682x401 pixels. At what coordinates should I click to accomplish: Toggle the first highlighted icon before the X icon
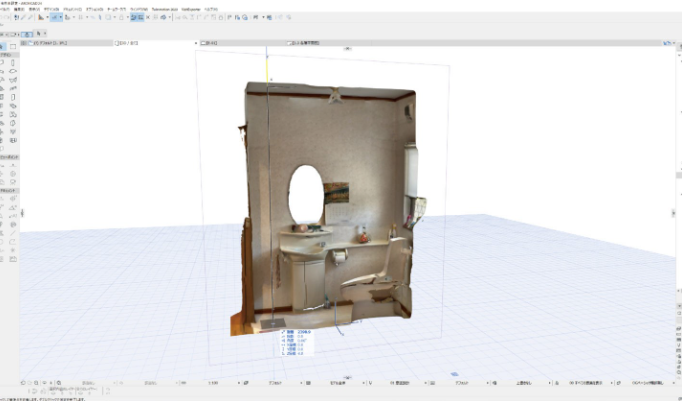click(x=134, y=17)
